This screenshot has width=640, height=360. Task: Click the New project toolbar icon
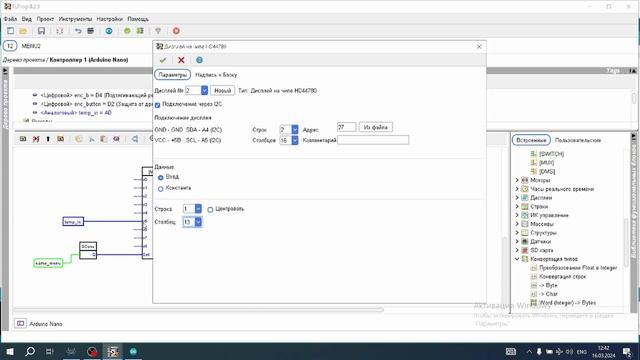tap(10, 31)
